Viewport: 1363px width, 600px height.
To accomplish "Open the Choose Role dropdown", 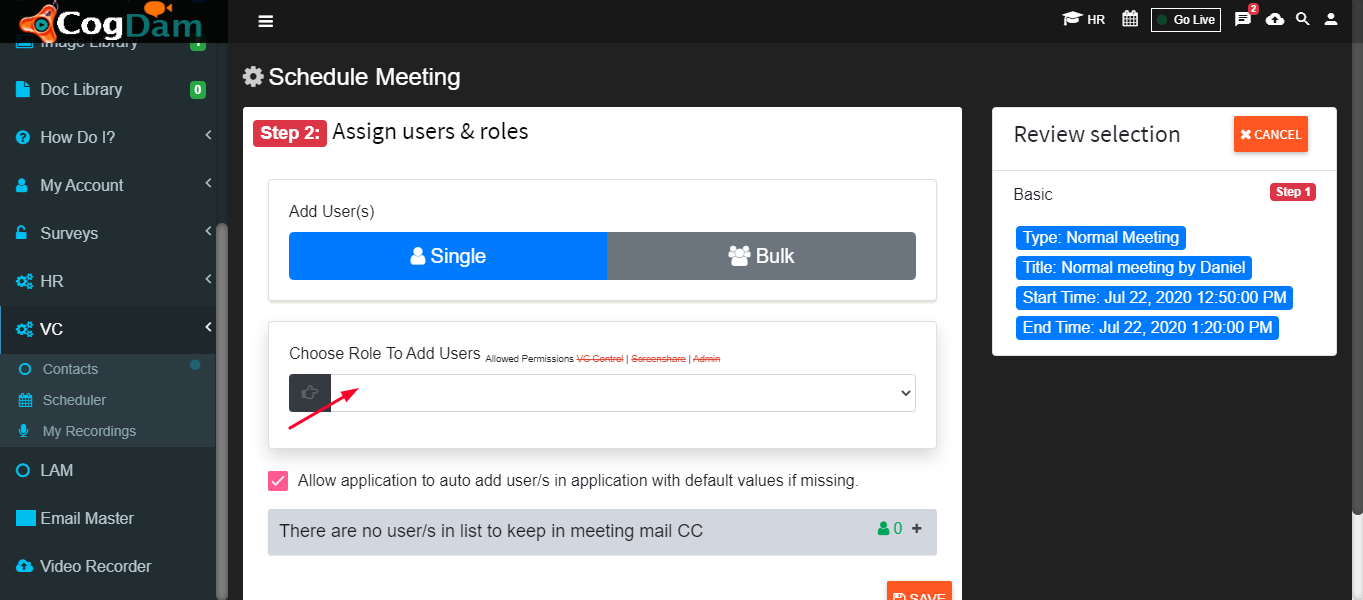I will 623,393.
